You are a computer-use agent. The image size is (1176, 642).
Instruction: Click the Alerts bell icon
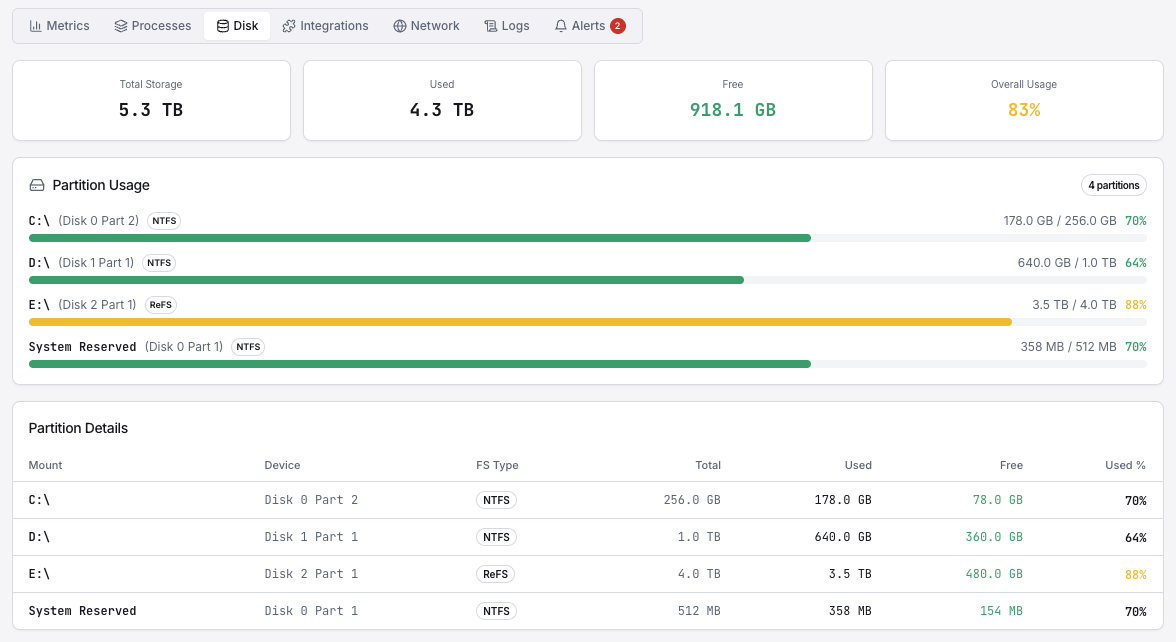tap(561, 25)
